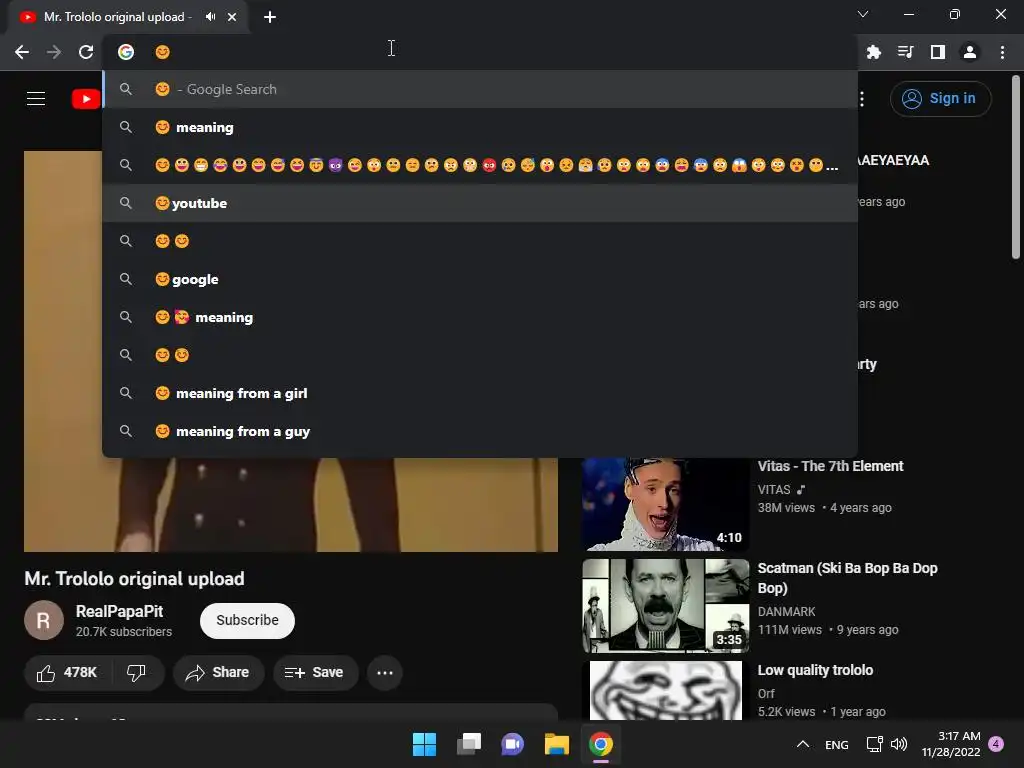Click the YouTube logo

(86, 99)
